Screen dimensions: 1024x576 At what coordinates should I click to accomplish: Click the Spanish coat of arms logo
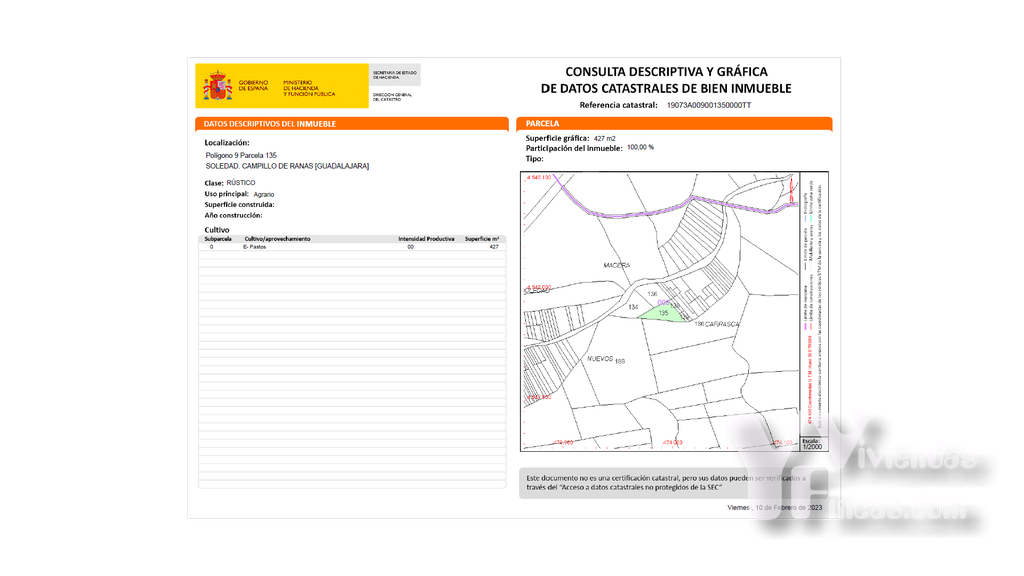pos(217,86)
